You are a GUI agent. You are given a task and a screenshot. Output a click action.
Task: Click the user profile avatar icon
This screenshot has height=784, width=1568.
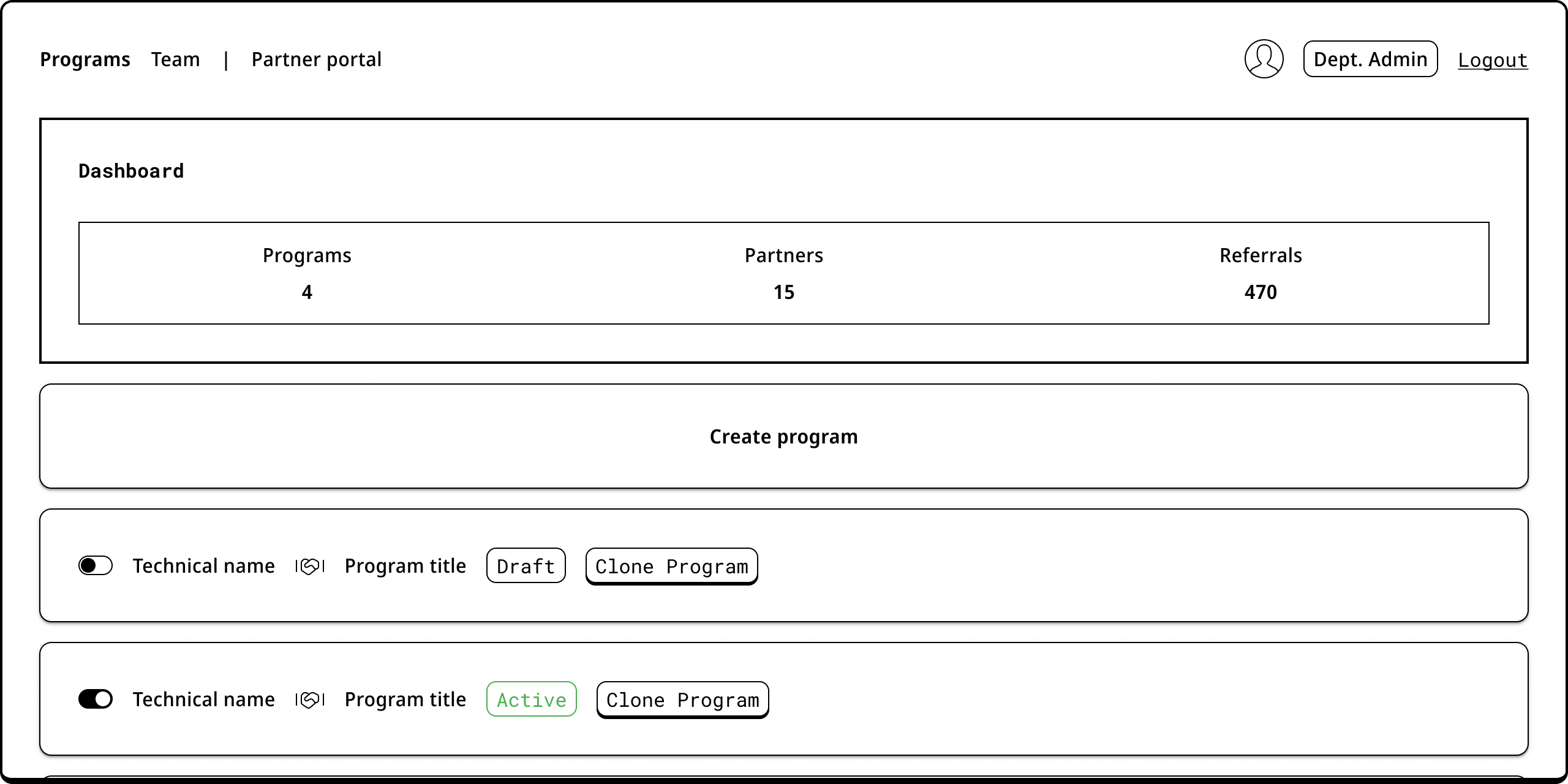[x=1264, y=59]
